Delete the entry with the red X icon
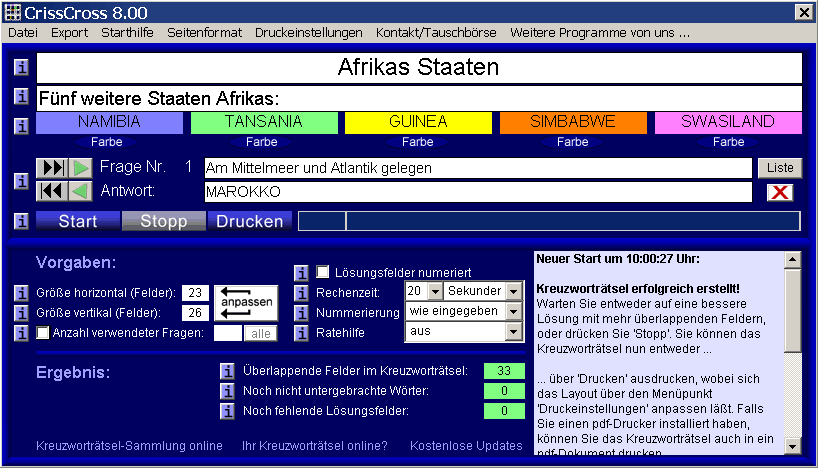The image size is (818, 468). click(779, 192)
